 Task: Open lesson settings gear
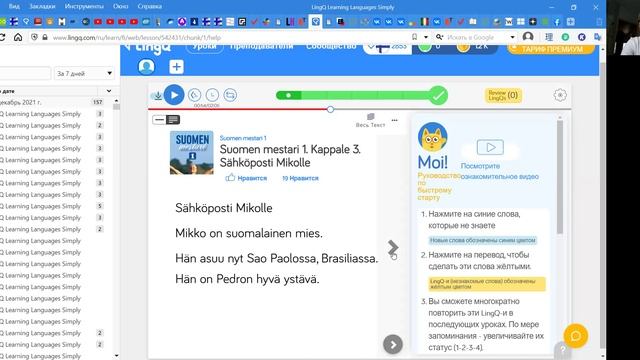point(560,95)
